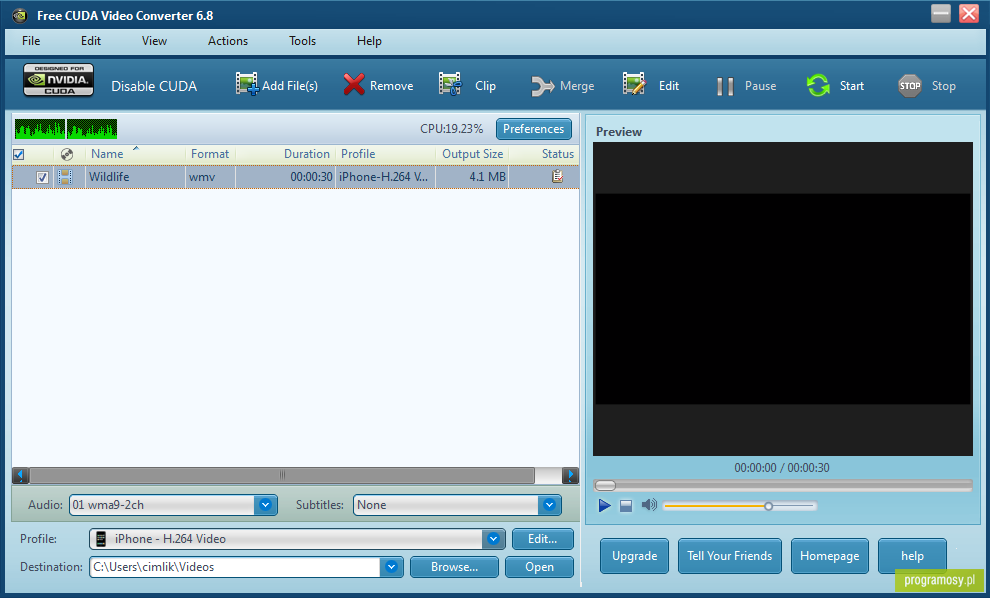Click the Upgrade button

pos(634,556)
